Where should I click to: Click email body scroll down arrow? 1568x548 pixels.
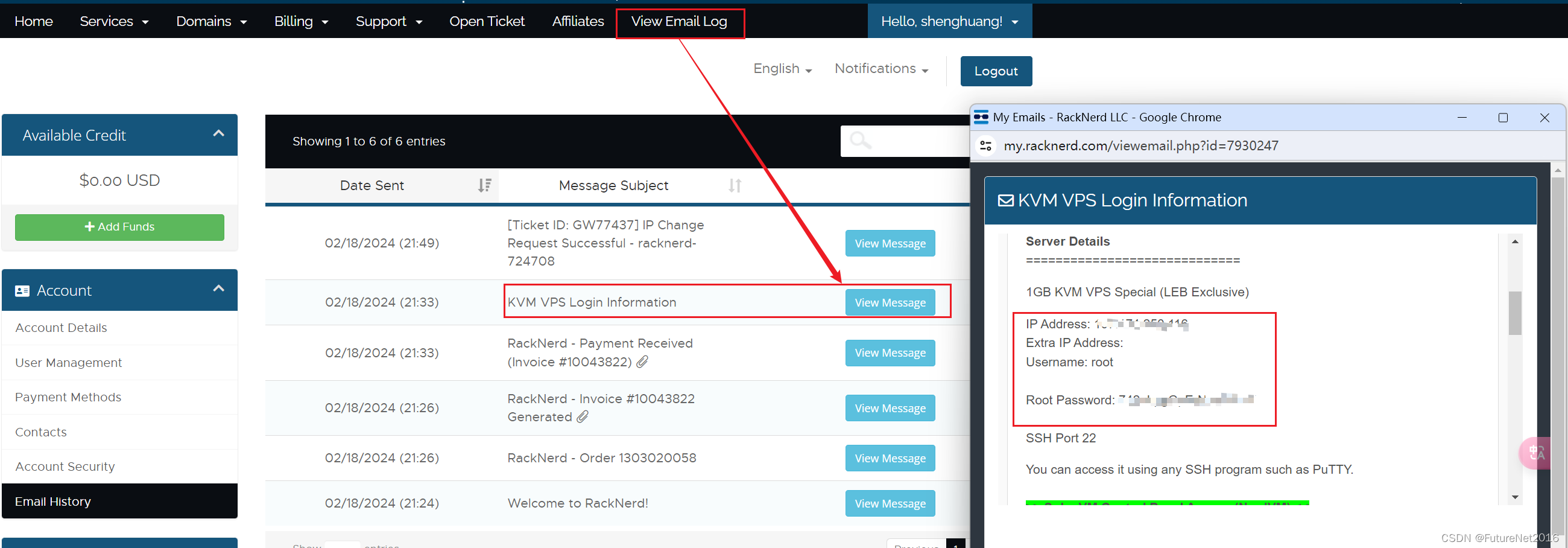[1515, 497]
